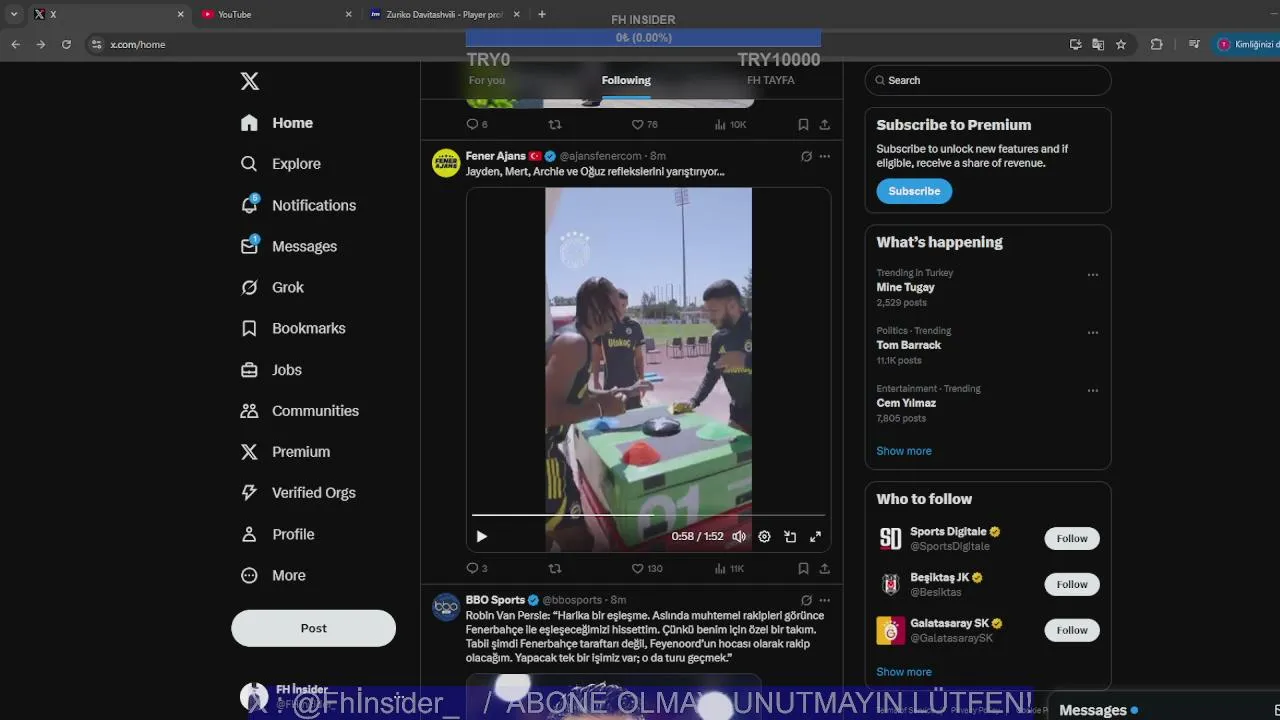Bookmark this page with star icon

tap(1121, 44)
